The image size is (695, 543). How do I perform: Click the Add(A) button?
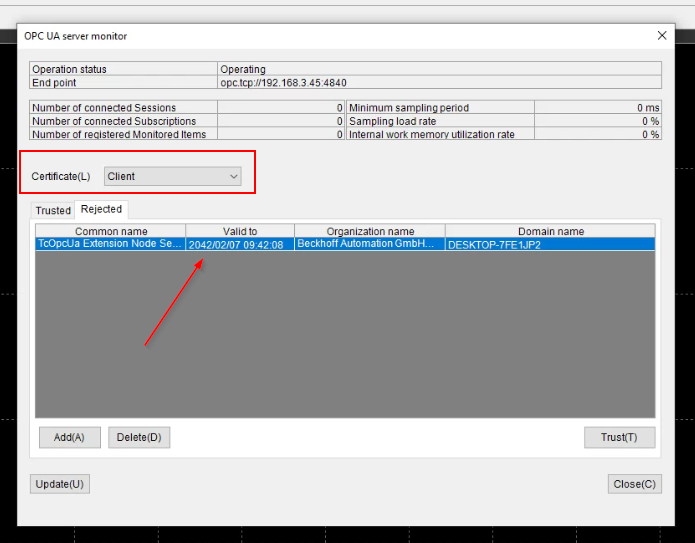pos(70,438)
